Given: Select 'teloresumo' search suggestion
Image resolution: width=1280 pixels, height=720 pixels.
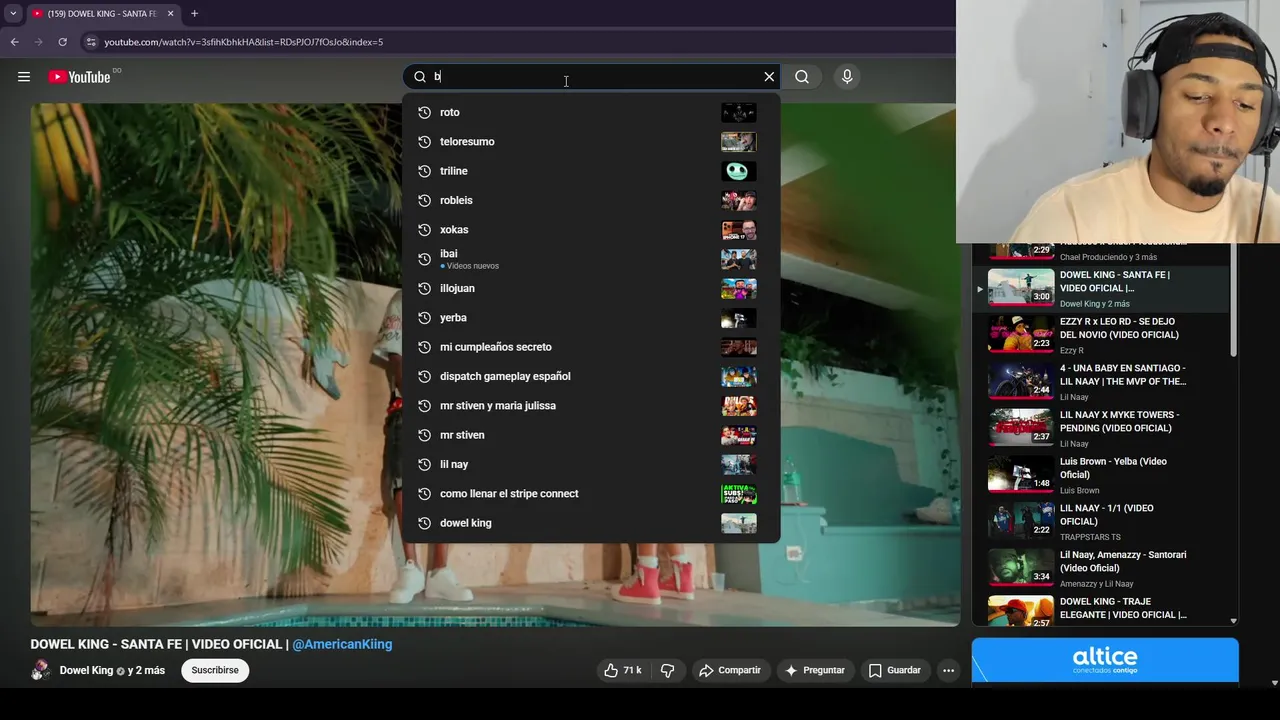Looking at the screenshot, I should [x=591, y=142].
